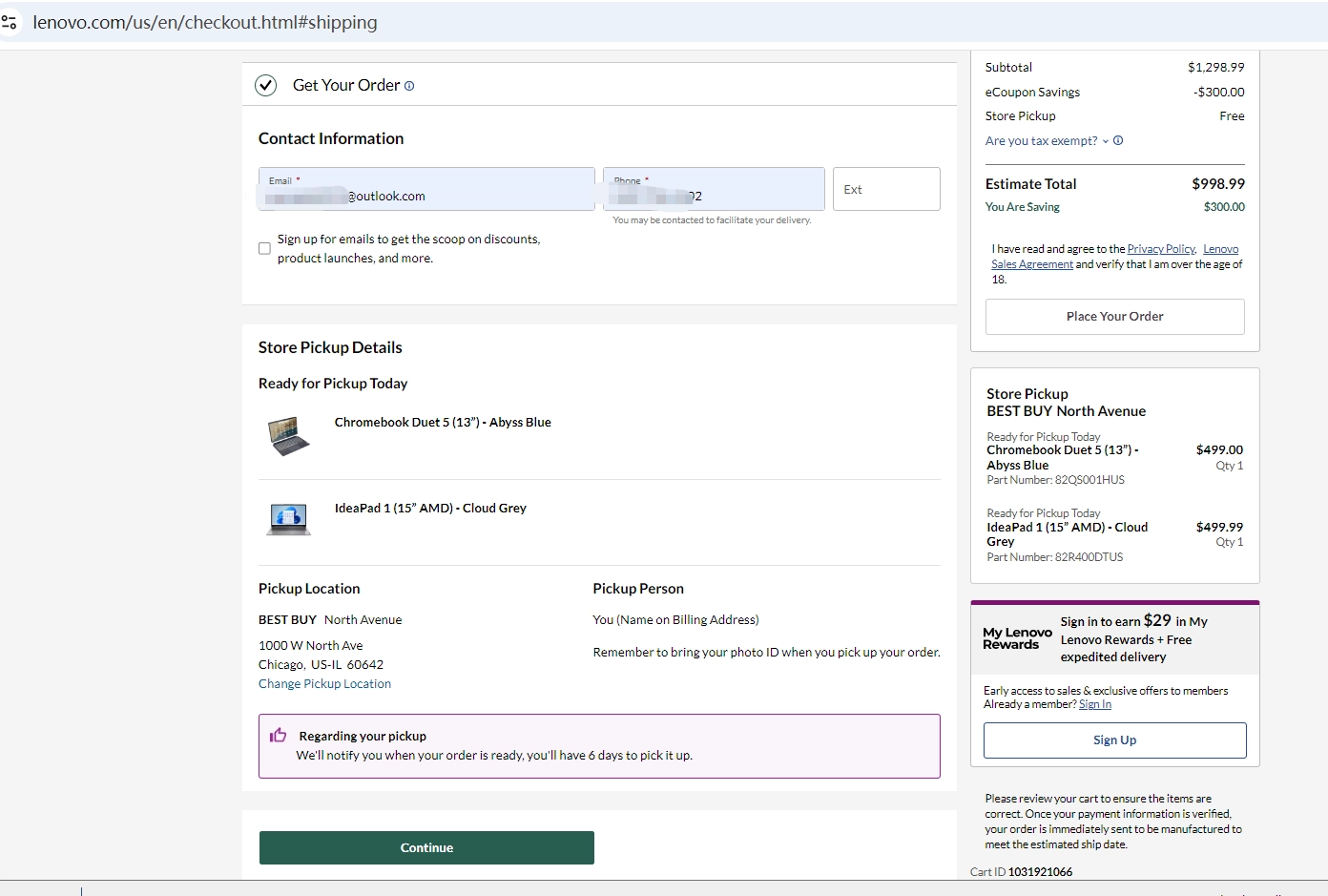Click the Estimate Total amount $998.99
The height and width of the screenshot is (896, 1328).
pyautogui.click(x=1218, y=184)
